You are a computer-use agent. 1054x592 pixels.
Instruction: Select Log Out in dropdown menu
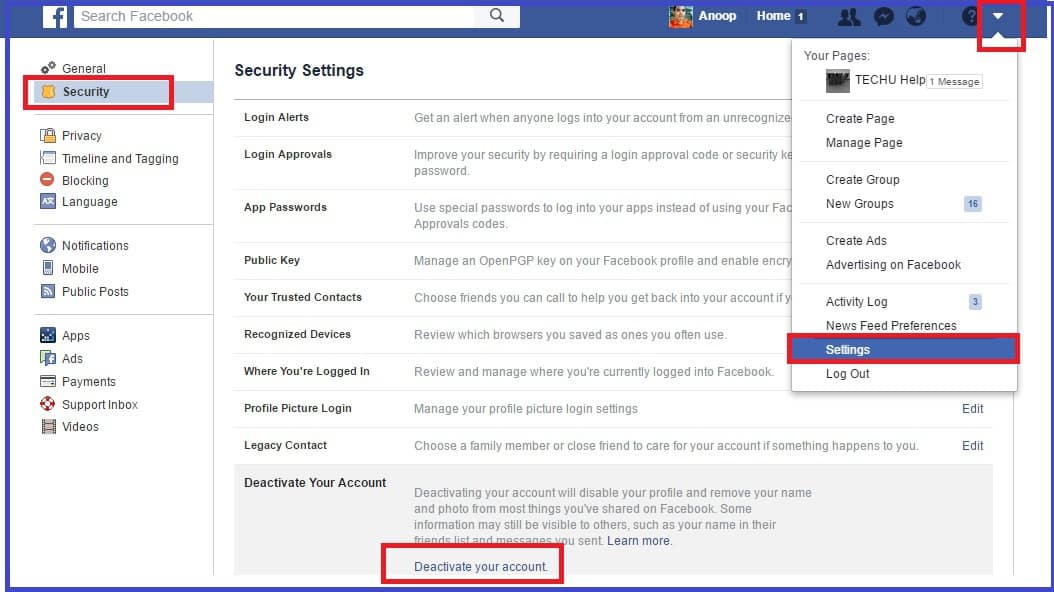click(x=847, y=374)
